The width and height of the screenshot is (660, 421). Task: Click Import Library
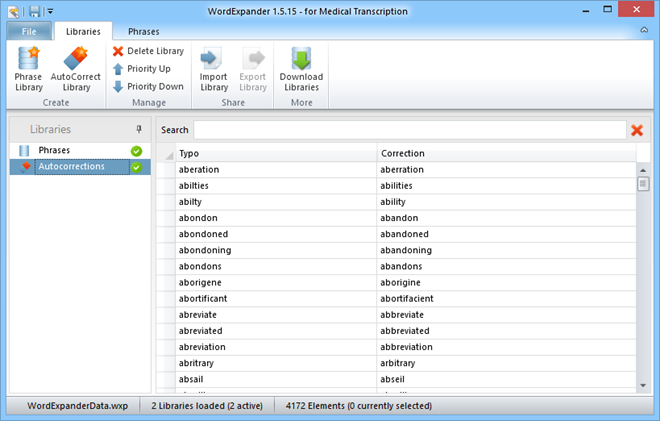tap(213, 69)
